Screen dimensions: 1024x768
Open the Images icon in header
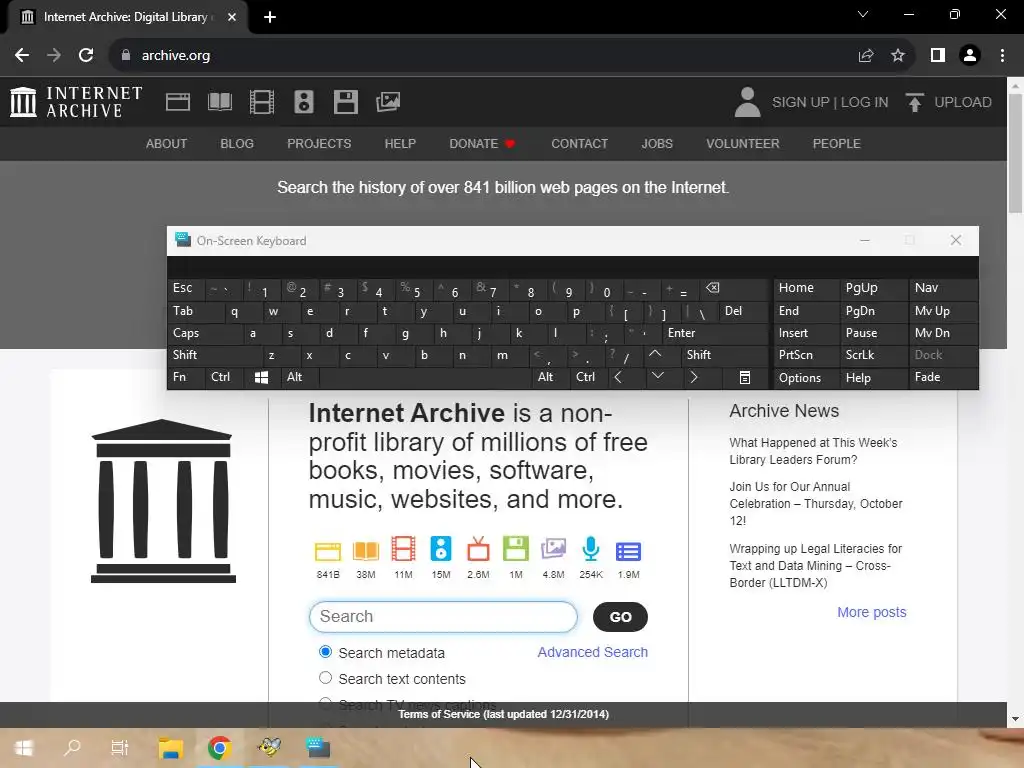tap(388, 102)
